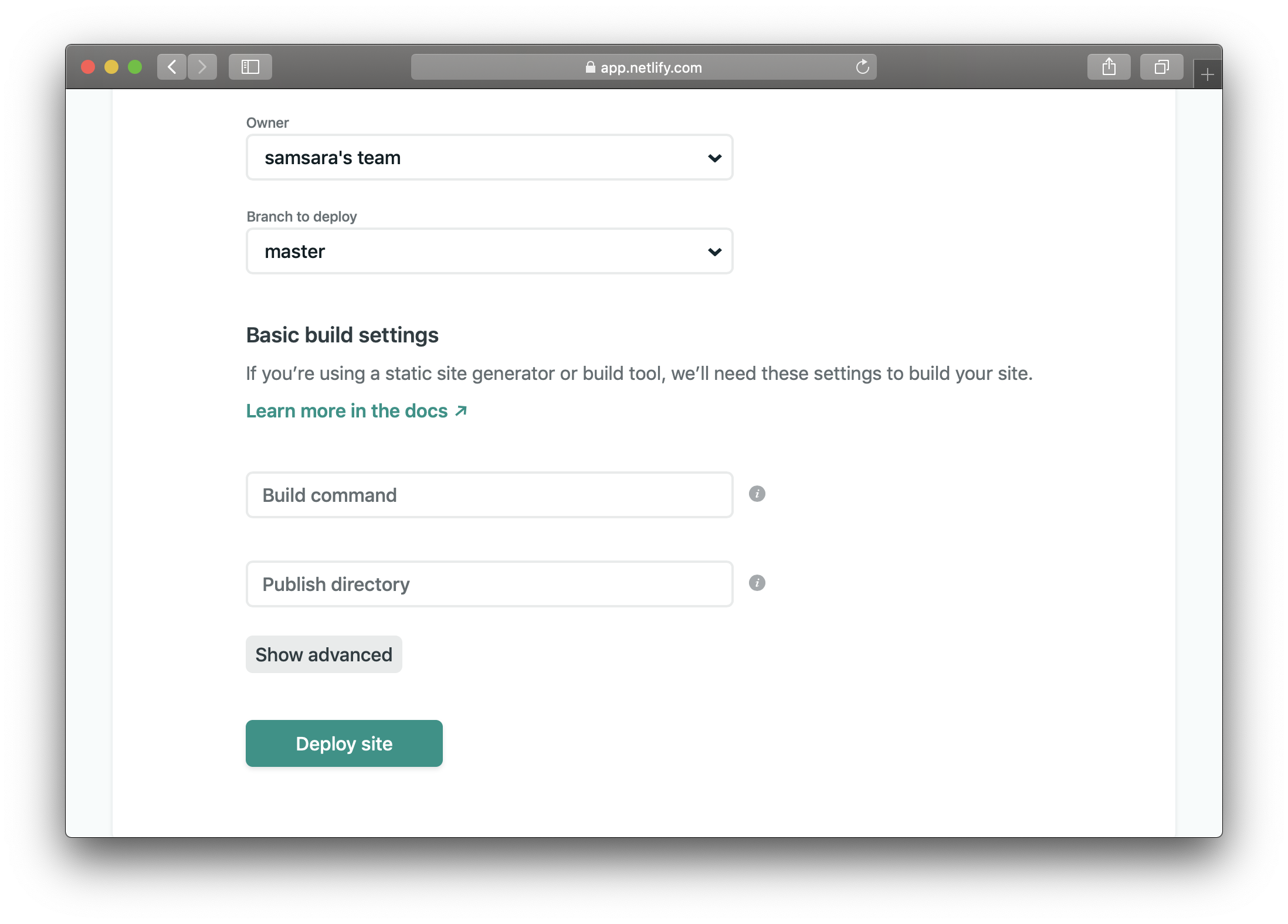This screenshot has width=1288, height=924.
Task: Focus the Publish directory field
Action: point(489,584)
